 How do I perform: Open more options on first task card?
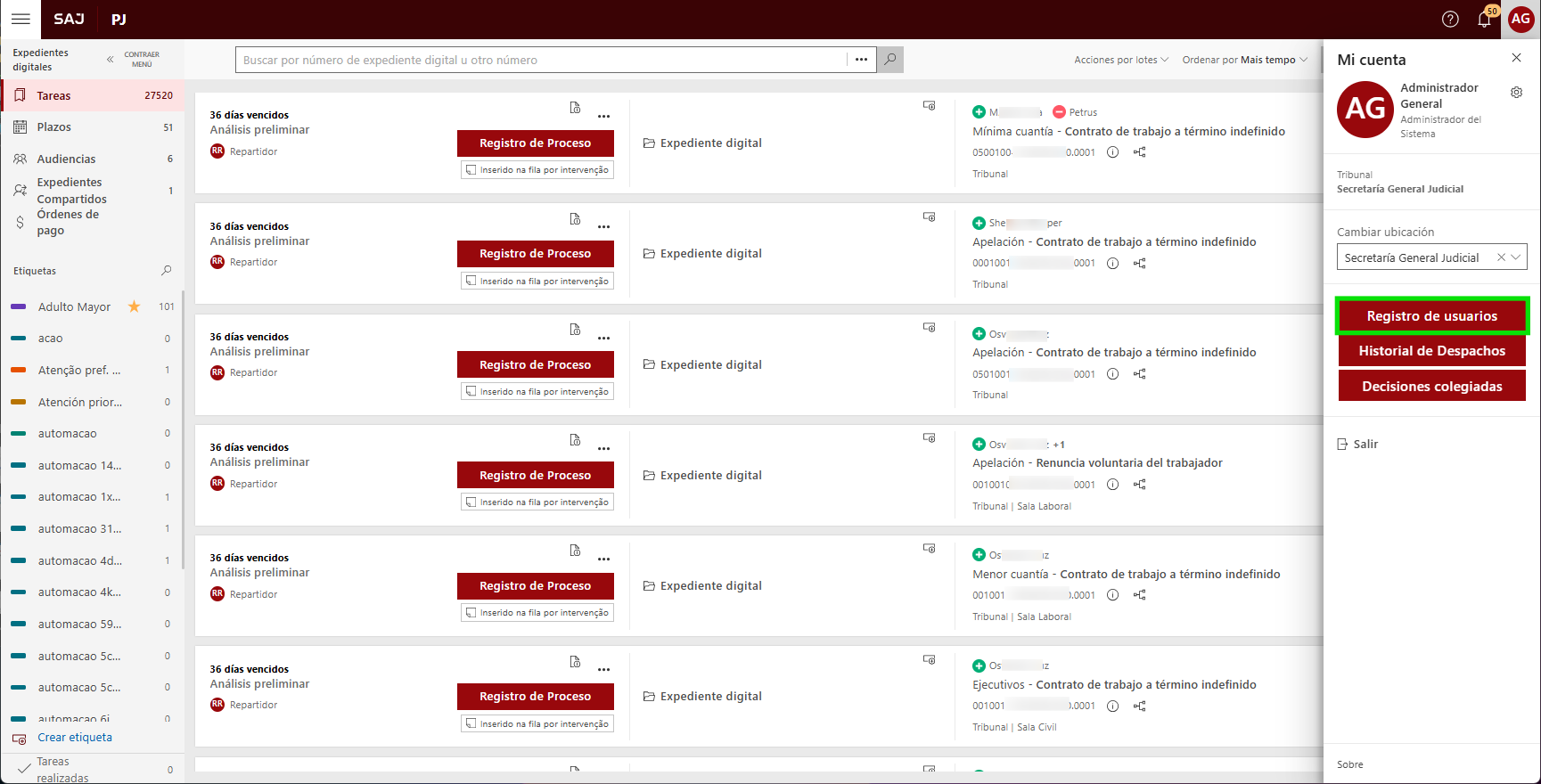[x=603, y=116]
